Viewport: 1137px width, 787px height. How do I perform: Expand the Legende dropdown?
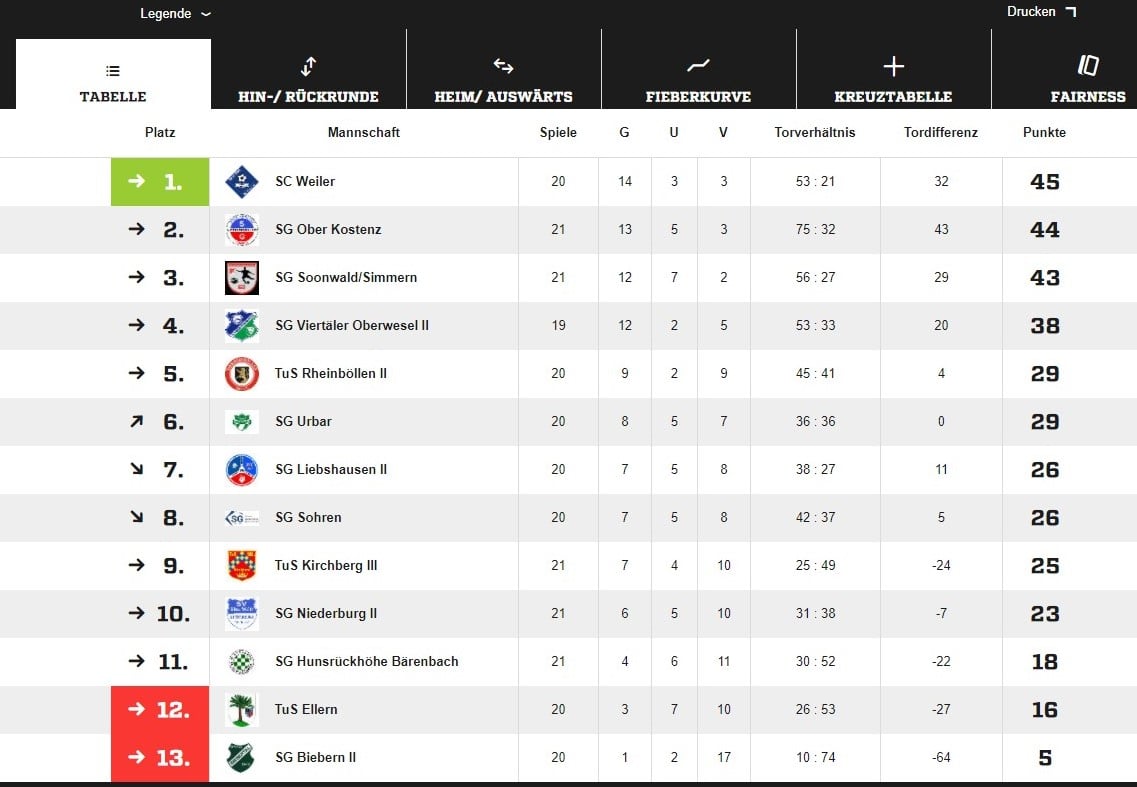click(x=175, y=14)
